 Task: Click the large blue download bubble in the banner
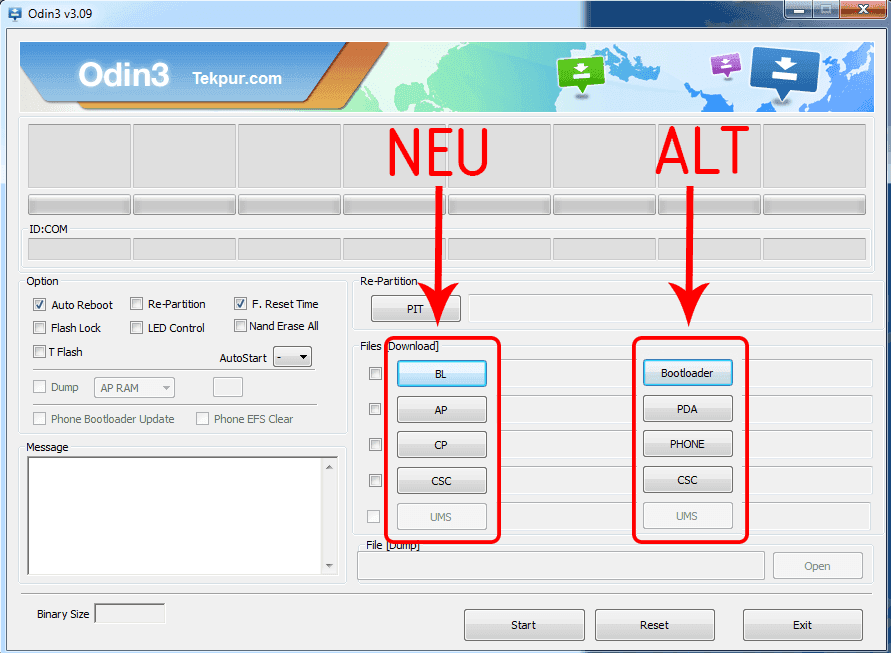(785, 72)
